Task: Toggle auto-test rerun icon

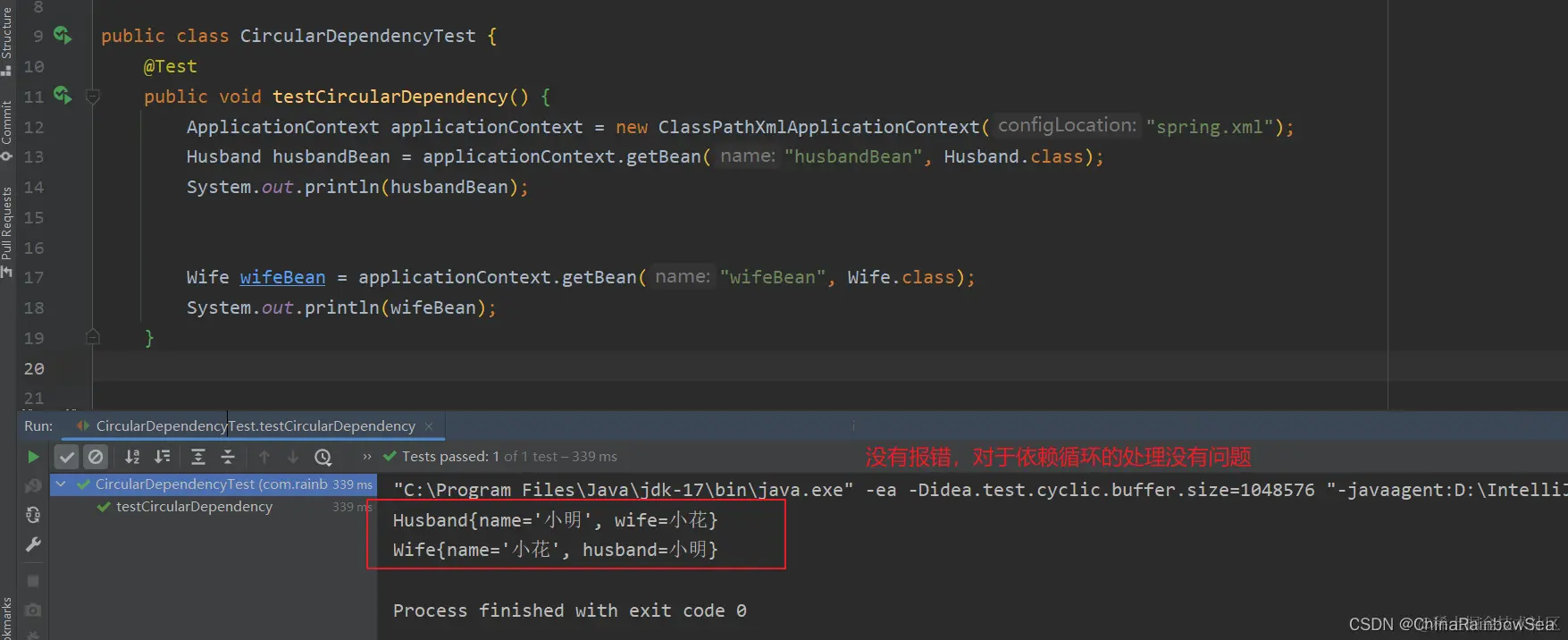Action: [33, 515]
